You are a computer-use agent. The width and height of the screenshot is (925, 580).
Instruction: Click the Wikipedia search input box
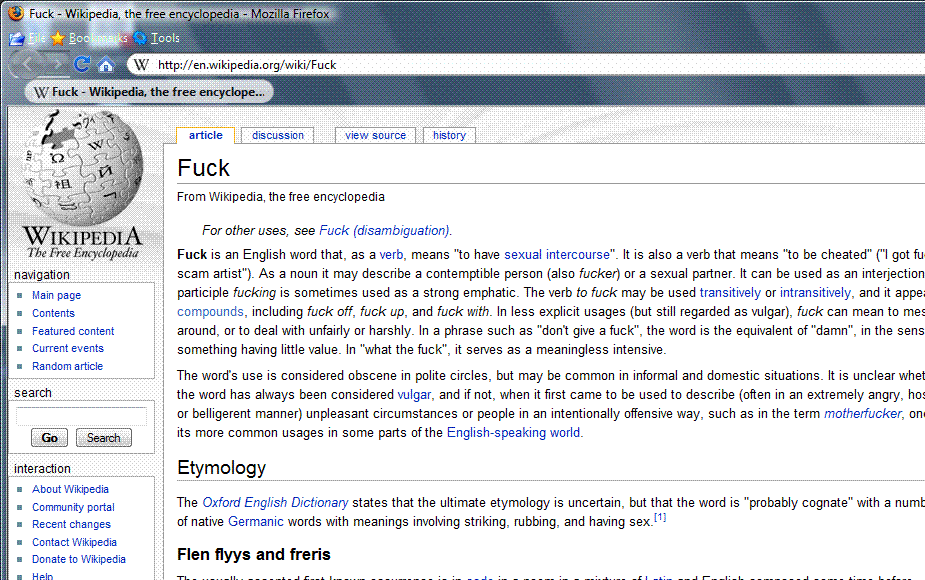81,416
